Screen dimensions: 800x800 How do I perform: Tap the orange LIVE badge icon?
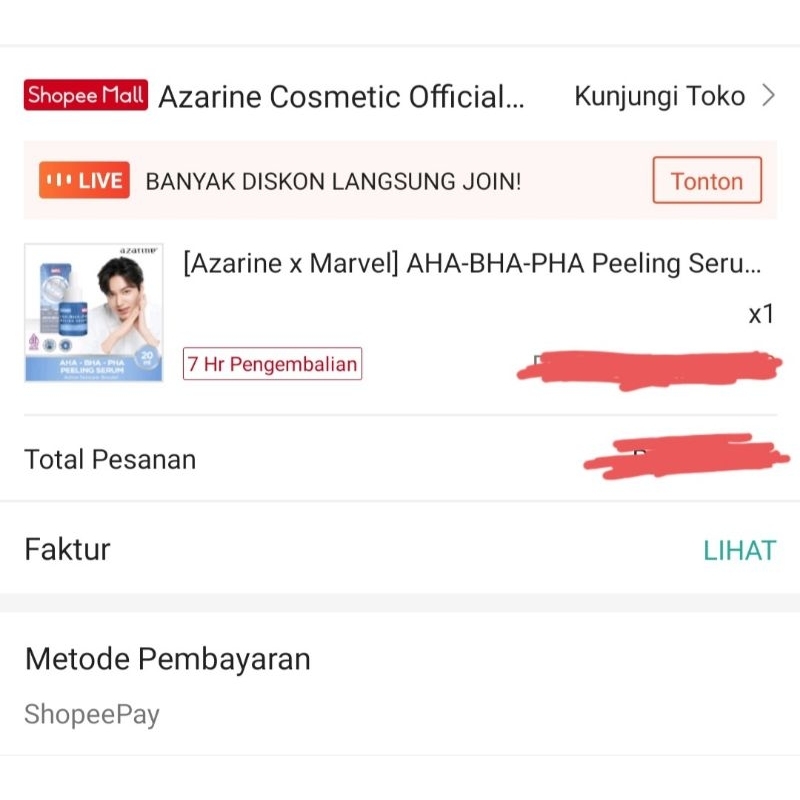tap(84, 181)
